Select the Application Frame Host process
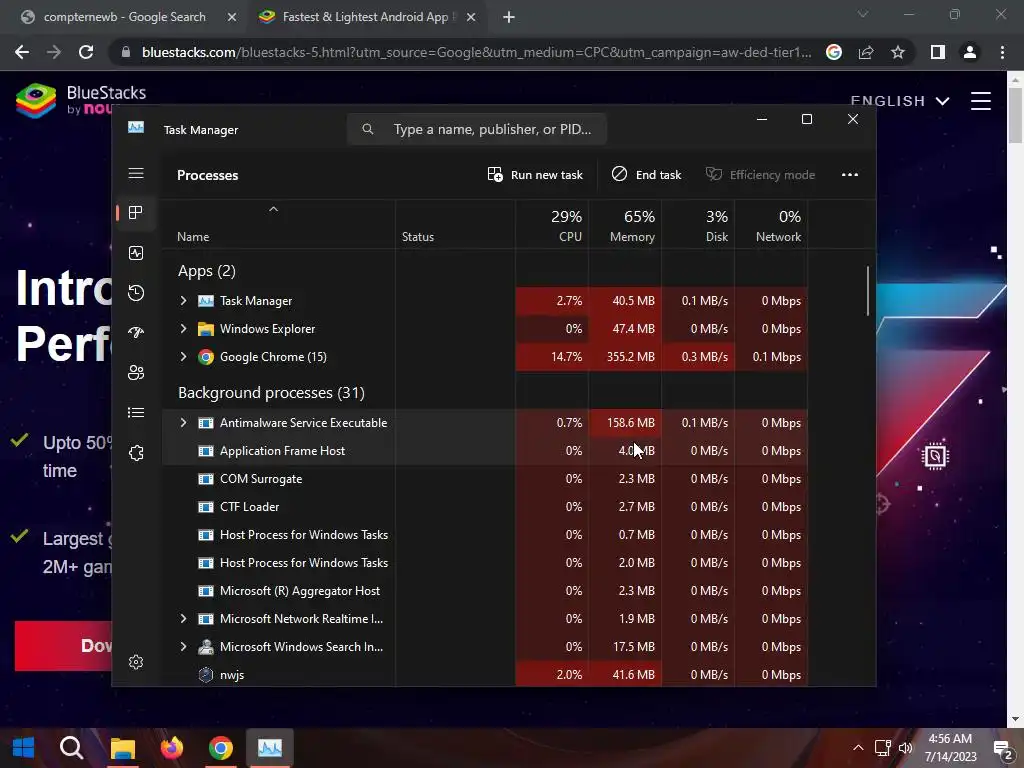 click(485, 451)
